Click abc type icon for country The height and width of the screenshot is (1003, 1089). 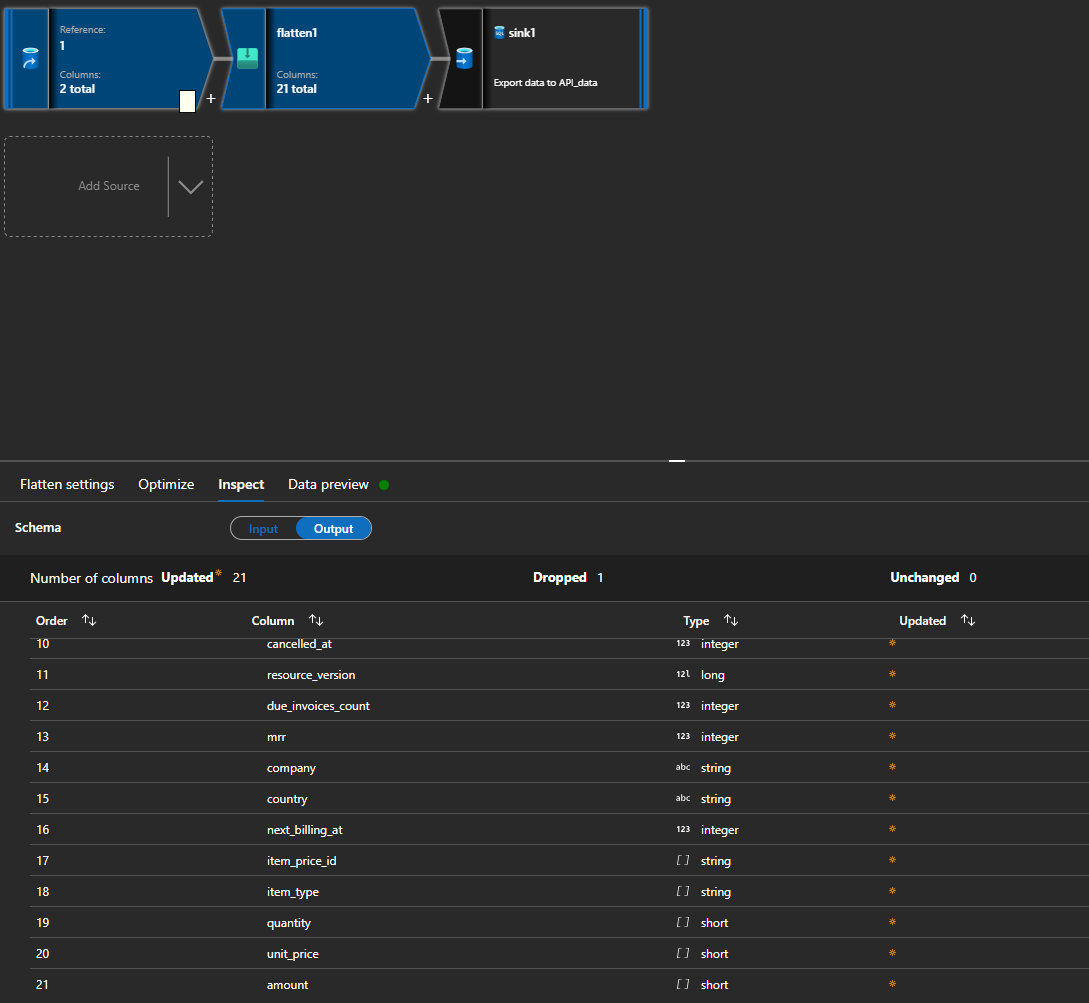coord(683,798)
